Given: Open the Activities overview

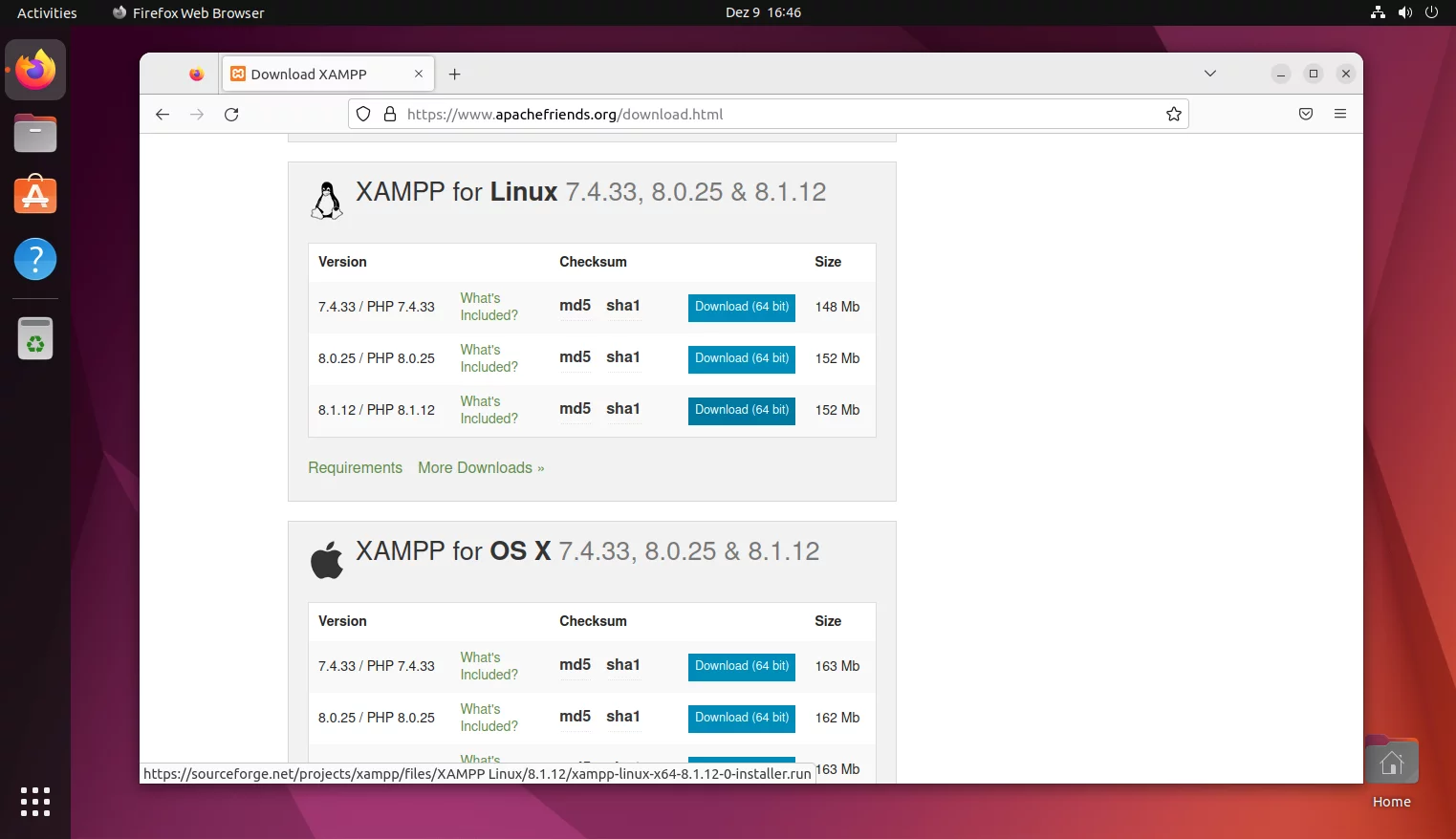Looking at the screenshot, I should [47, 12].
